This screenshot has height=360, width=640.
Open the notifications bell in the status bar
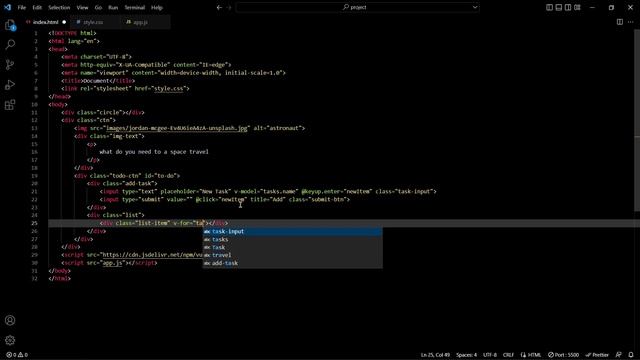631,355
